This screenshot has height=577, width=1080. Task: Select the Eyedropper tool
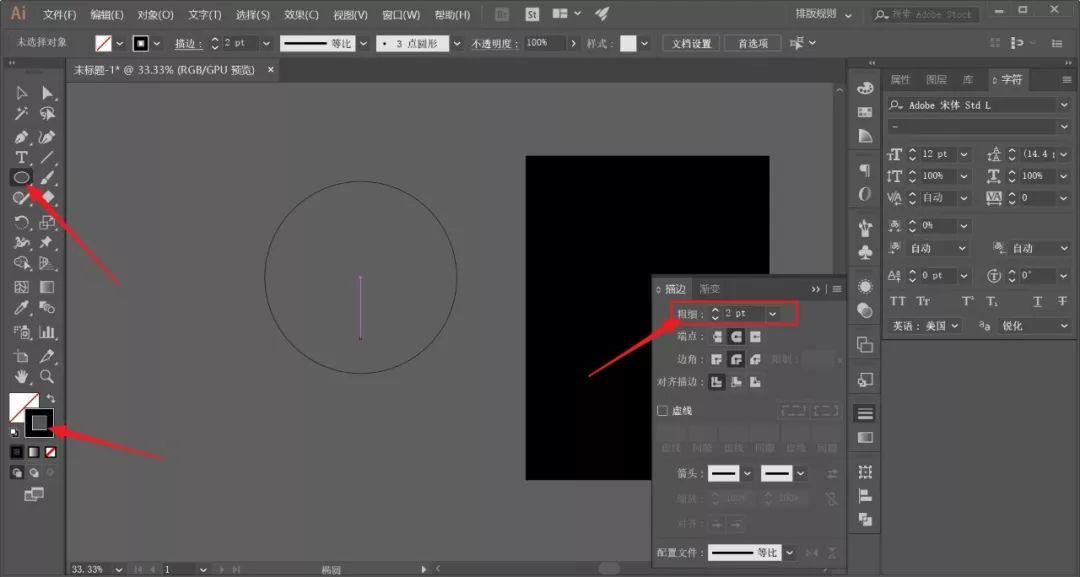21,308
